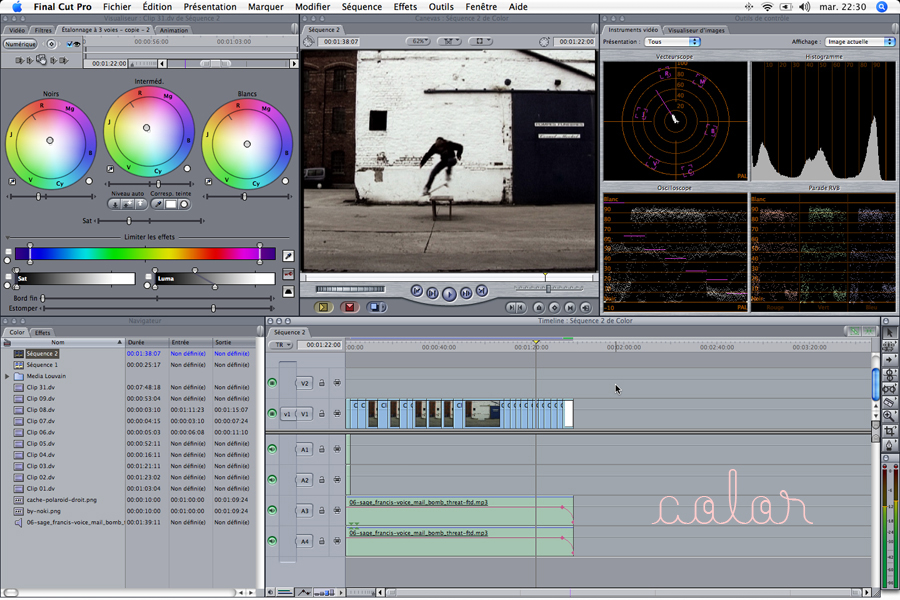Open Spotlight search in the menu bar

point(882,7)
